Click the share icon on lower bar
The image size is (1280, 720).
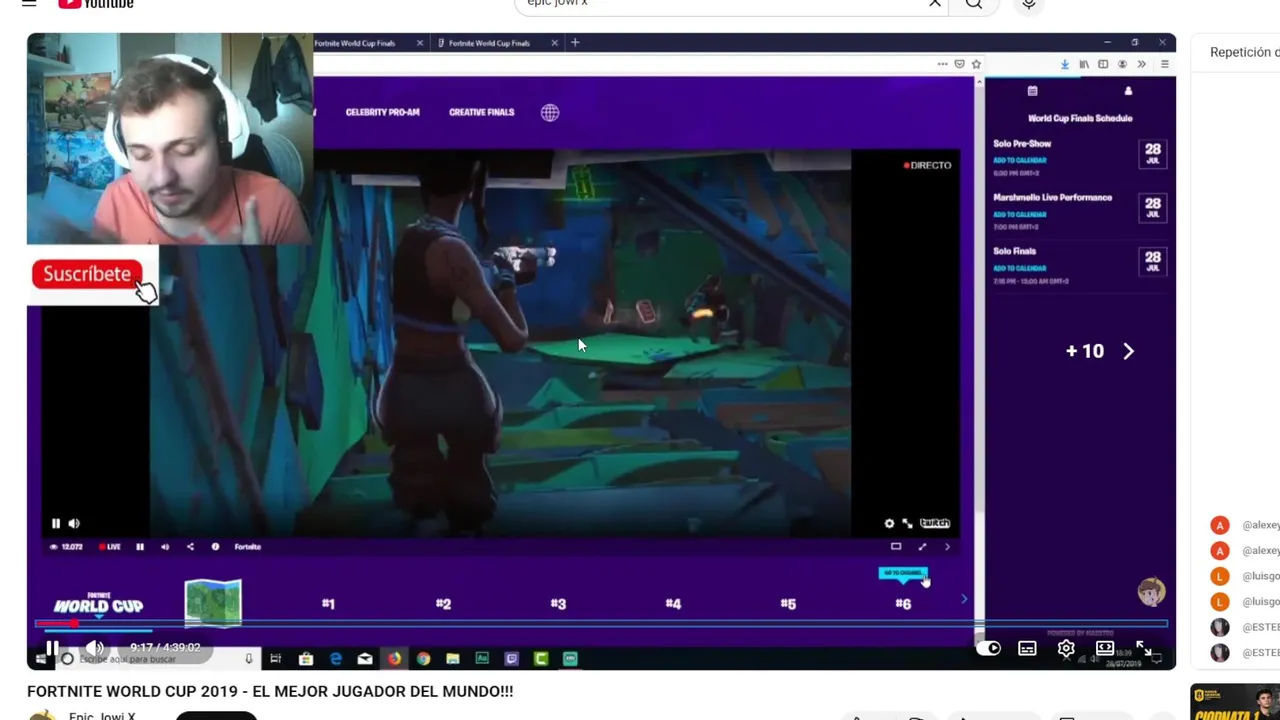coord(190,547)
